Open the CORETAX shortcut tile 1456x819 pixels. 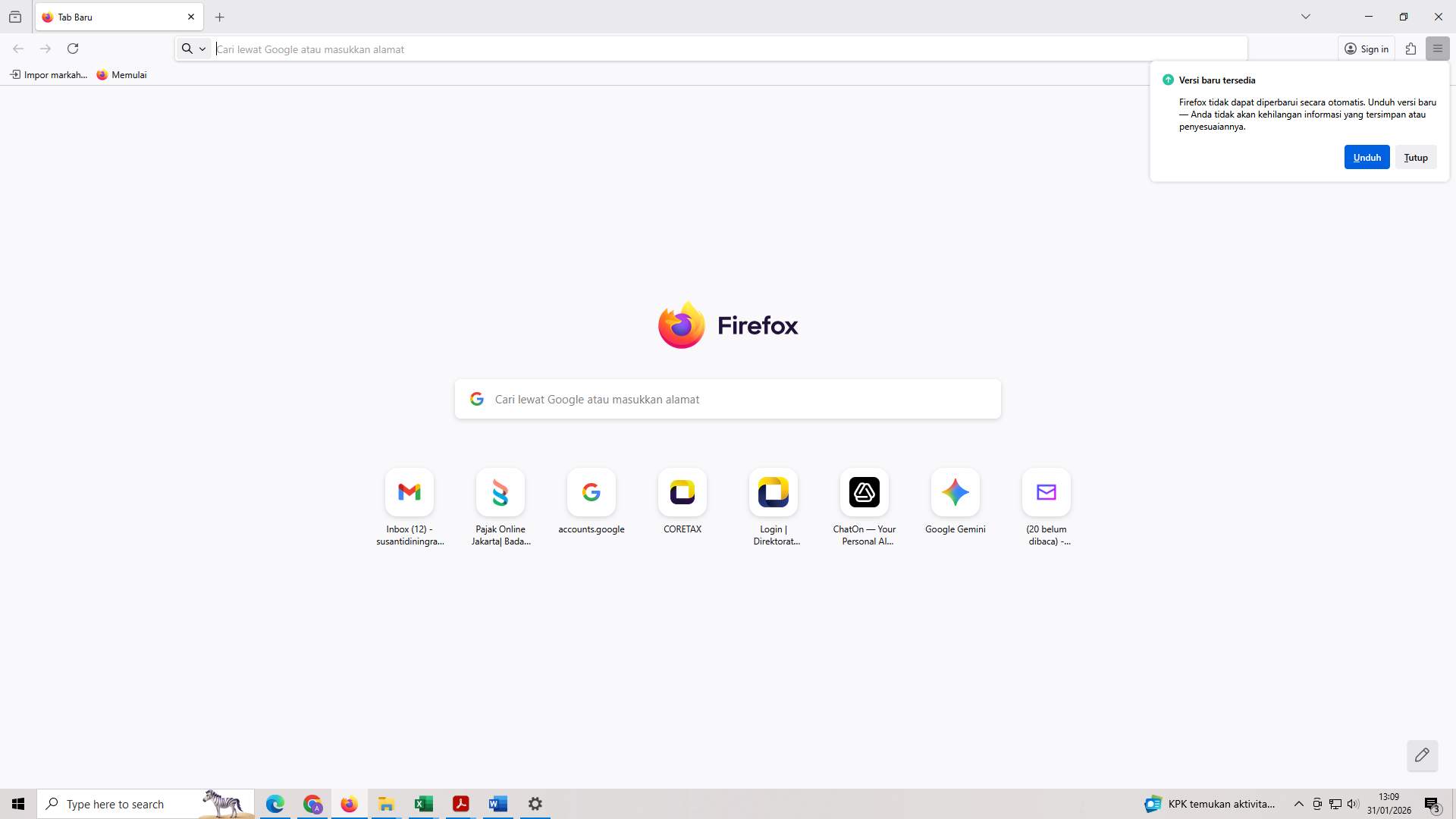tap(682, 493)
